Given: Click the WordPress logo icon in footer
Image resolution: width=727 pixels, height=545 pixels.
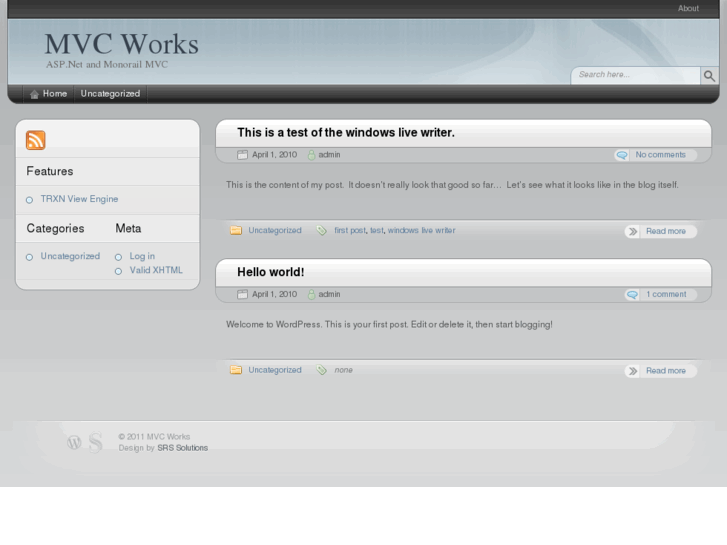Looking at the screenshot, I should [x=74, y=442].
